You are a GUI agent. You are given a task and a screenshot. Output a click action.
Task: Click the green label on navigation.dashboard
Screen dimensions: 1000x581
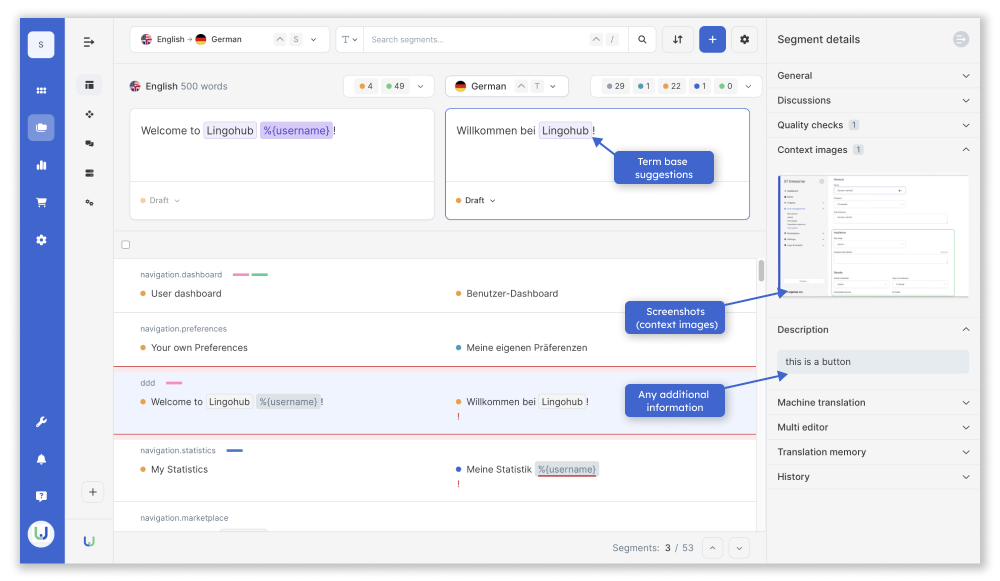[x=260, y=275]
